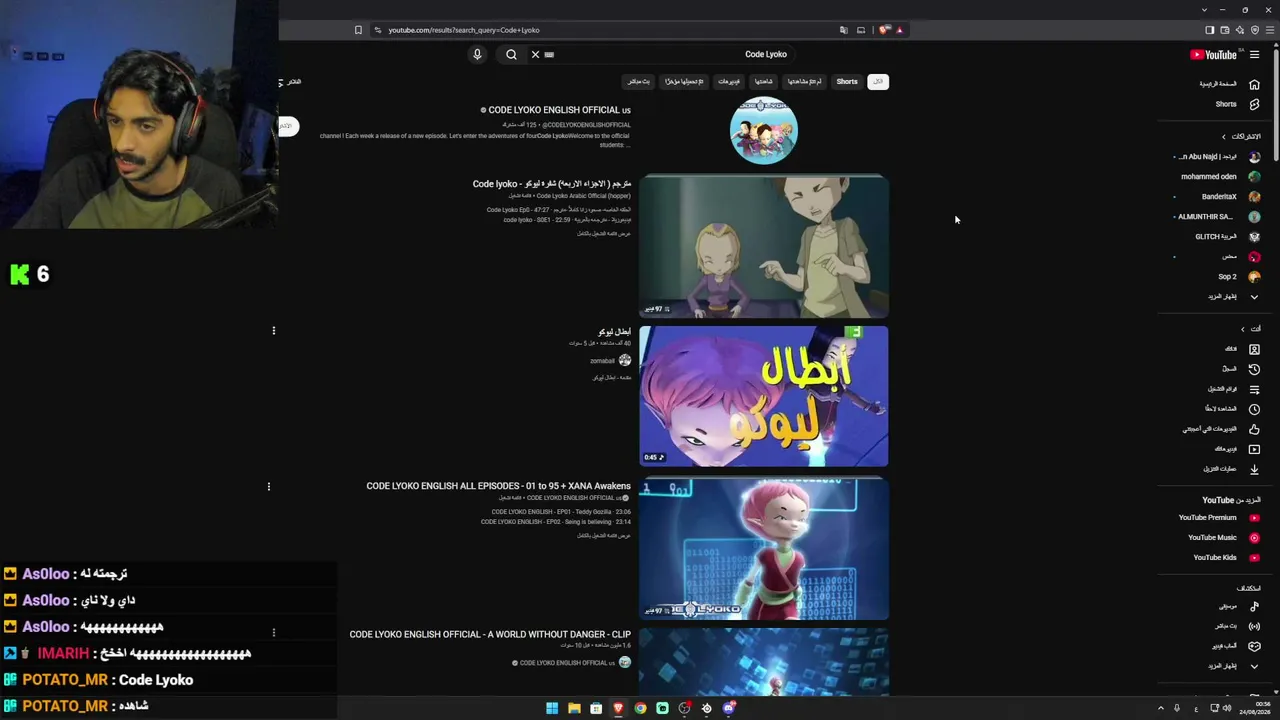Click the magnifier search button
Screen dimensions: 1280x720
tap(511, 54)
